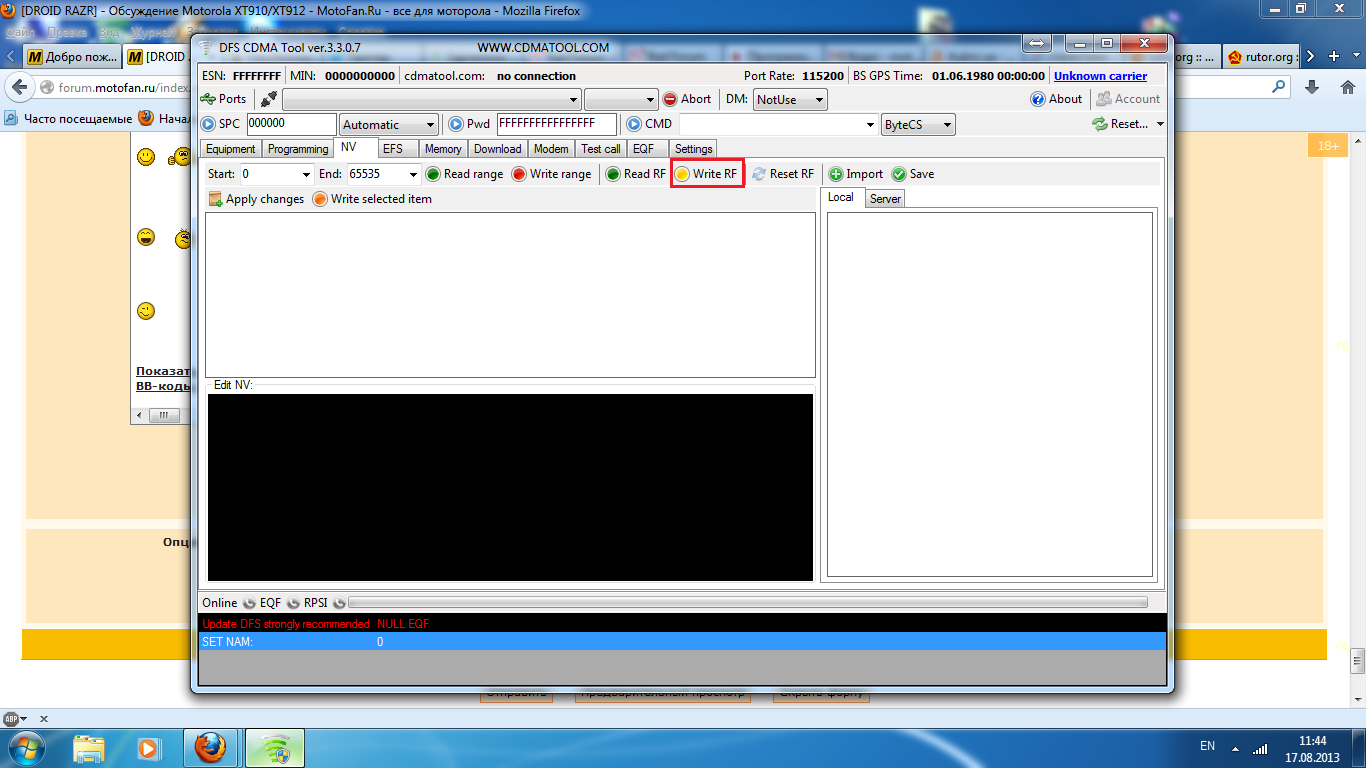Switch to the Modem tab

tap(551, 149)
